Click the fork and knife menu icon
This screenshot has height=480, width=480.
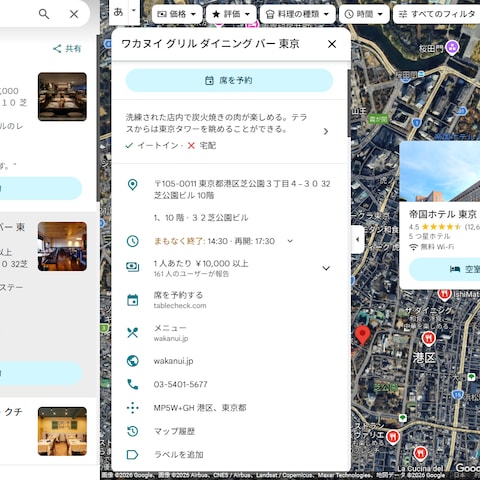[133, 333]
